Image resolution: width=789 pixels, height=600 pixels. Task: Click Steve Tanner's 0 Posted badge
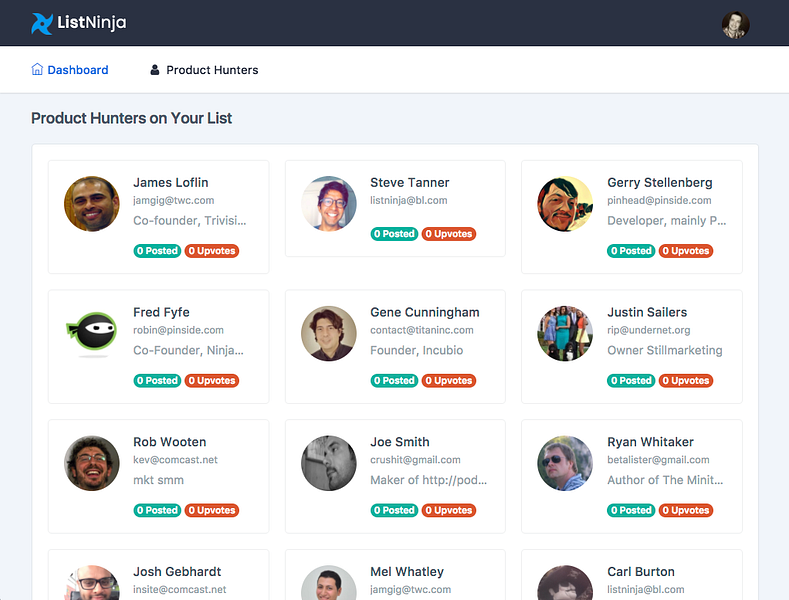pyautogui.click(x=394, y=234)
